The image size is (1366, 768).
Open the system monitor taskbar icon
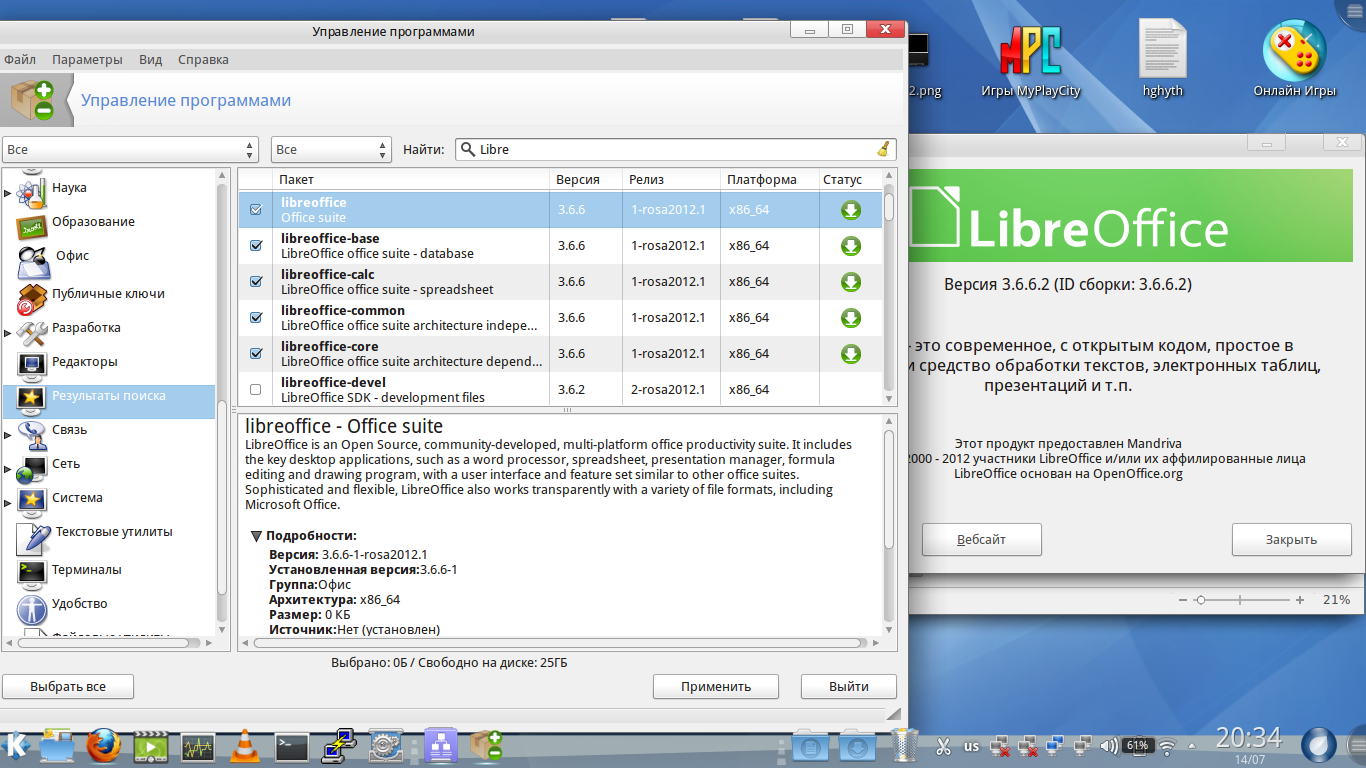(198, 746)
